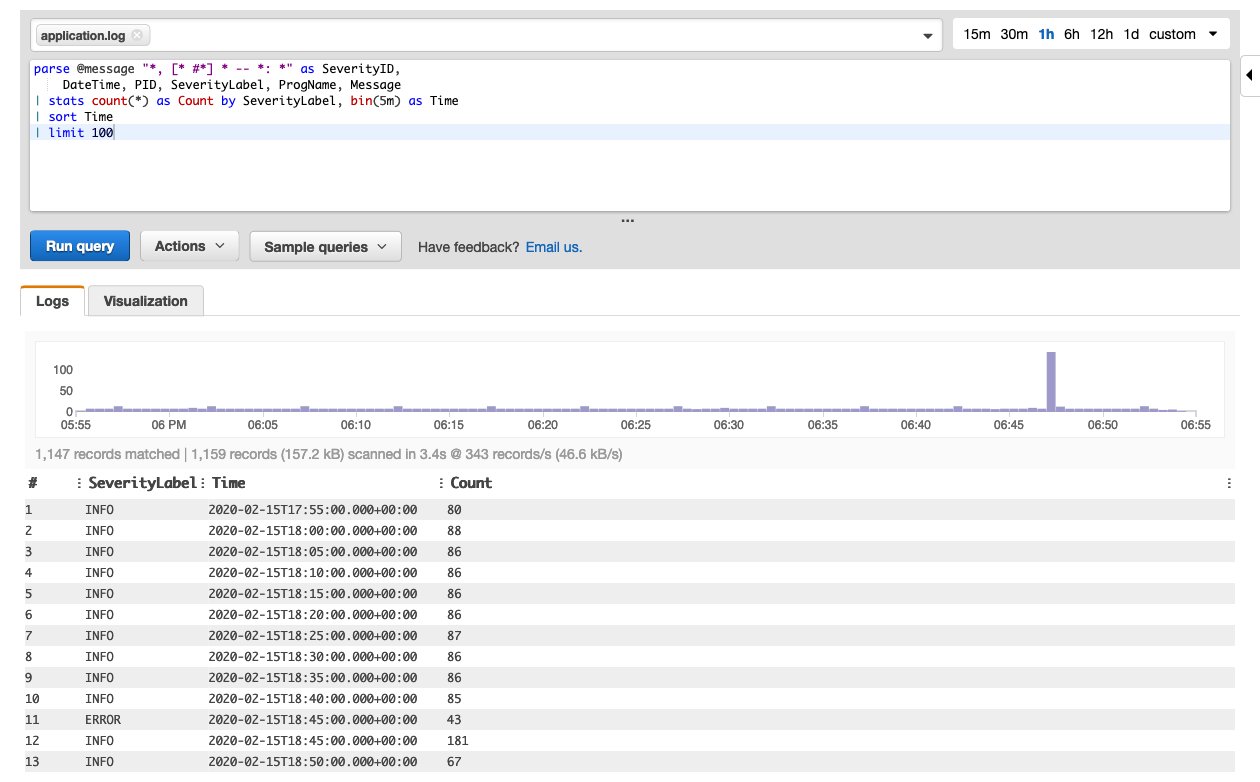Select the 15m time range

[x=977, y=34]
